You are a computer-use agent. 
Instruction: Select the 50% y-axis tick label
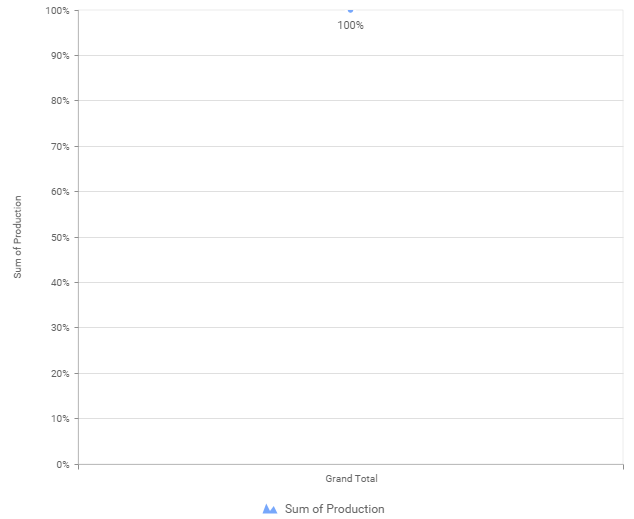[59, 238]
